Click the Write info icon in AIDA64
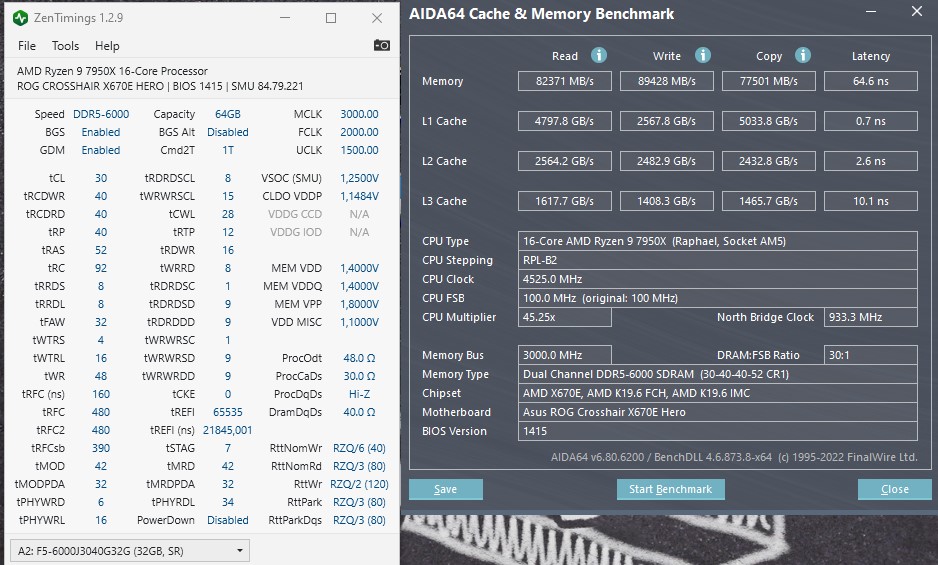Image resolution: width=938 pixels, height=565 pixels. pos(703,55)
